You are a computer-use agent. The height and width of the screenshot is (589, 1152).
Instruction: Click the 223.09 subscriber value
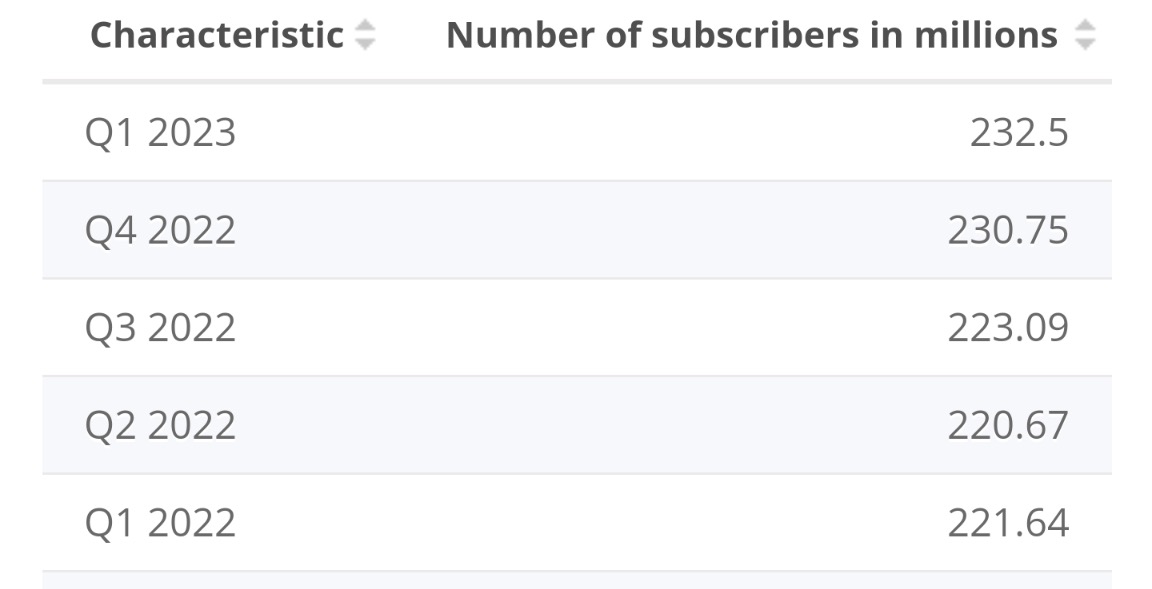pyautogui.click(x=1008, y=327)
